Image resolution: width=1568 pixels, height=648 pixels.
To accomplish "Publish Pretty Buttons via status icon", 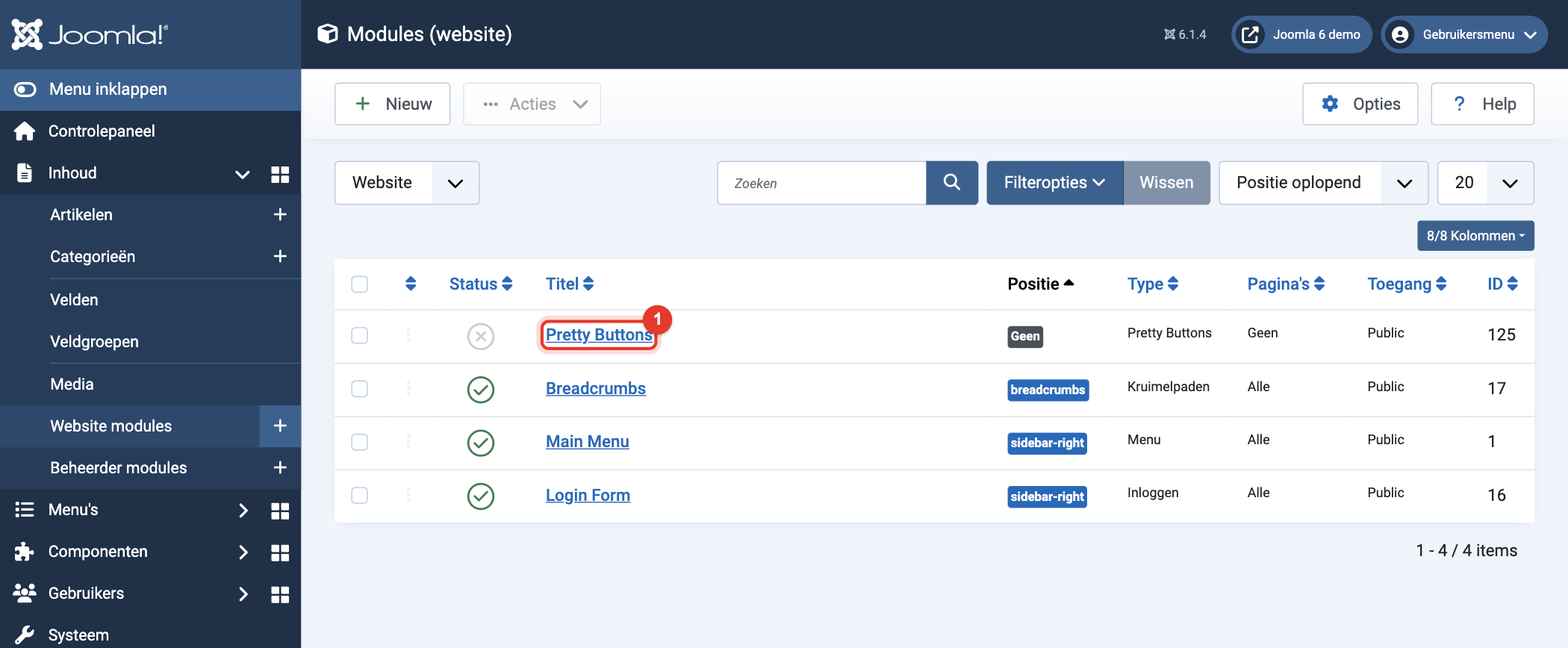I will click(x=481, y=337).
